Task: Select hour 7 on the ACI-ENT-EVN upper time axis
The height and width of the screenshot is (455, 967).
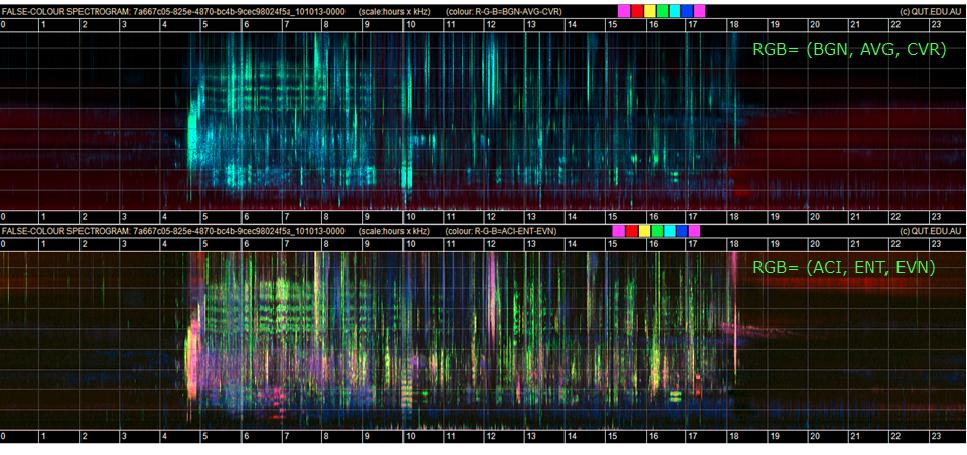Action: pyautogui.click(x=287, y=244)
